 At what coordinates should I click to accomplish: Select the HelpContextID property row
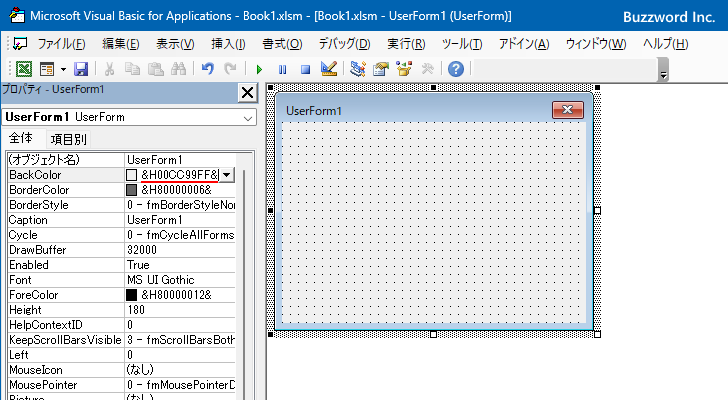click(122, 325)
